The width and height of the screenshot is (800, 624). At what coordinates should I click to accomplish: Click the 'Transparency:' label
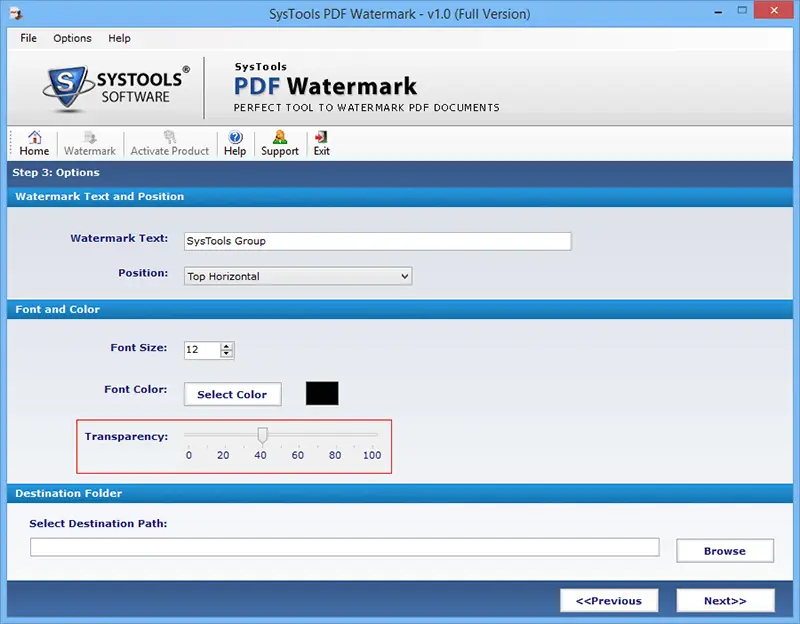pos(126,436)
